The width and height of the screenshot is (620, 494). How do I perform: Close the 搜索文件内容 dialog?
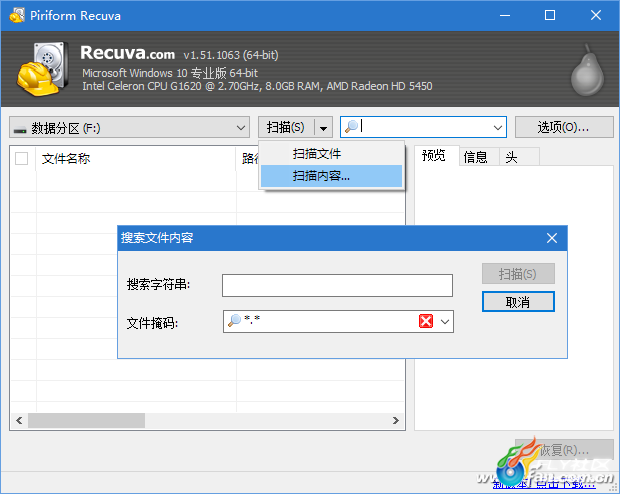click(x=552, y=238)
